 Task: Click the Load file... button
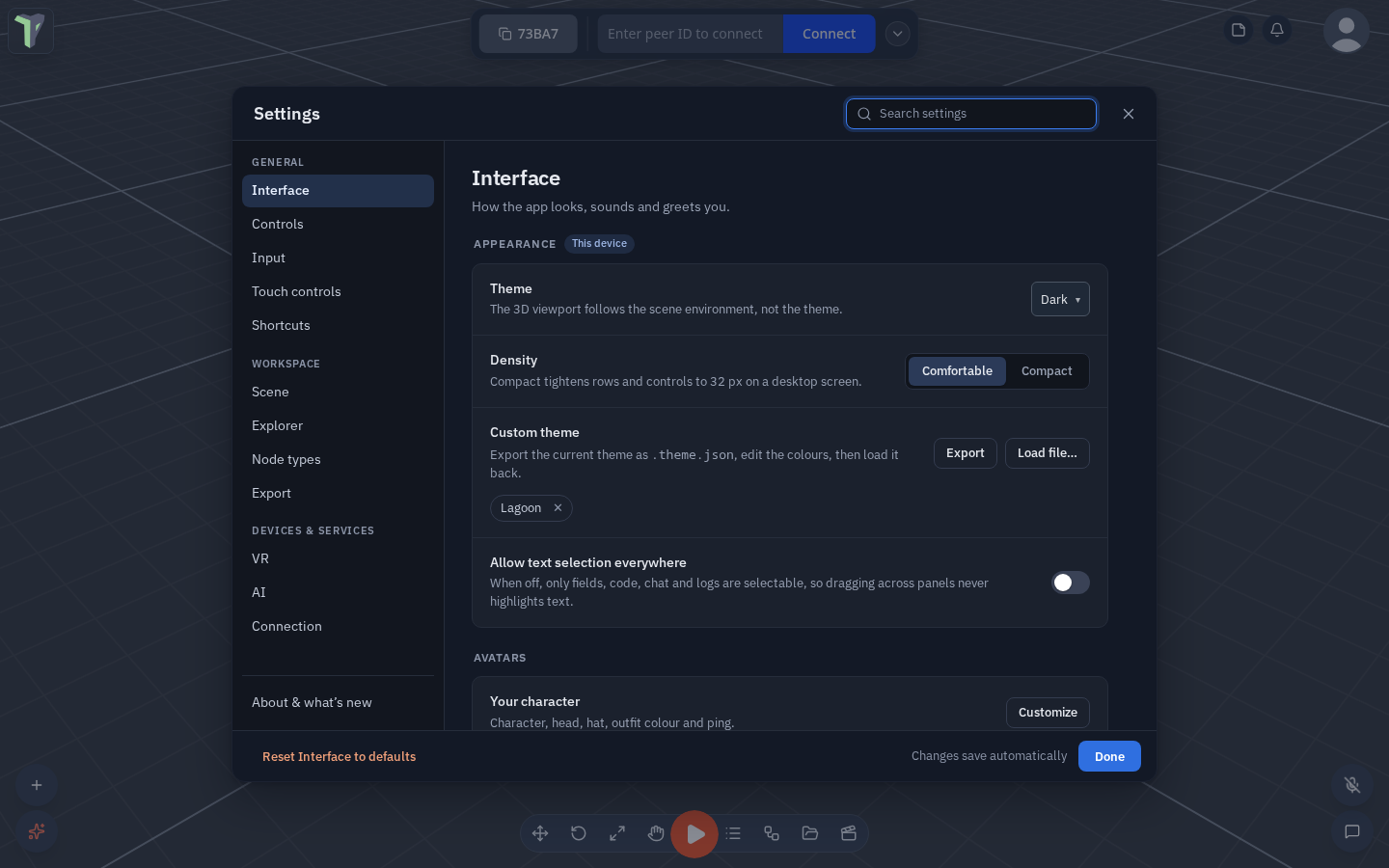1048,453
